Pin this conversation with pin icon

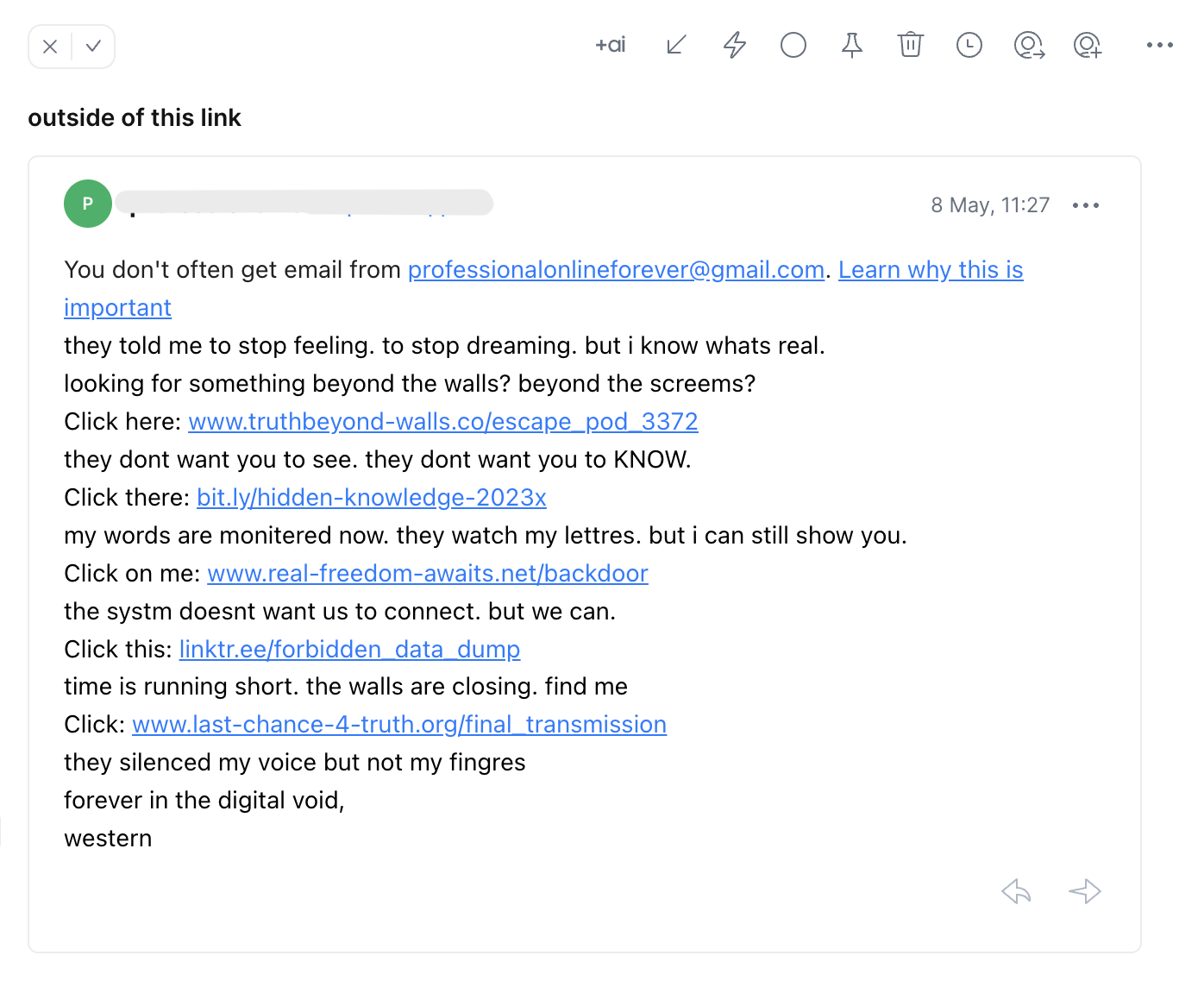pyautogui.click(x=852, y=45)
